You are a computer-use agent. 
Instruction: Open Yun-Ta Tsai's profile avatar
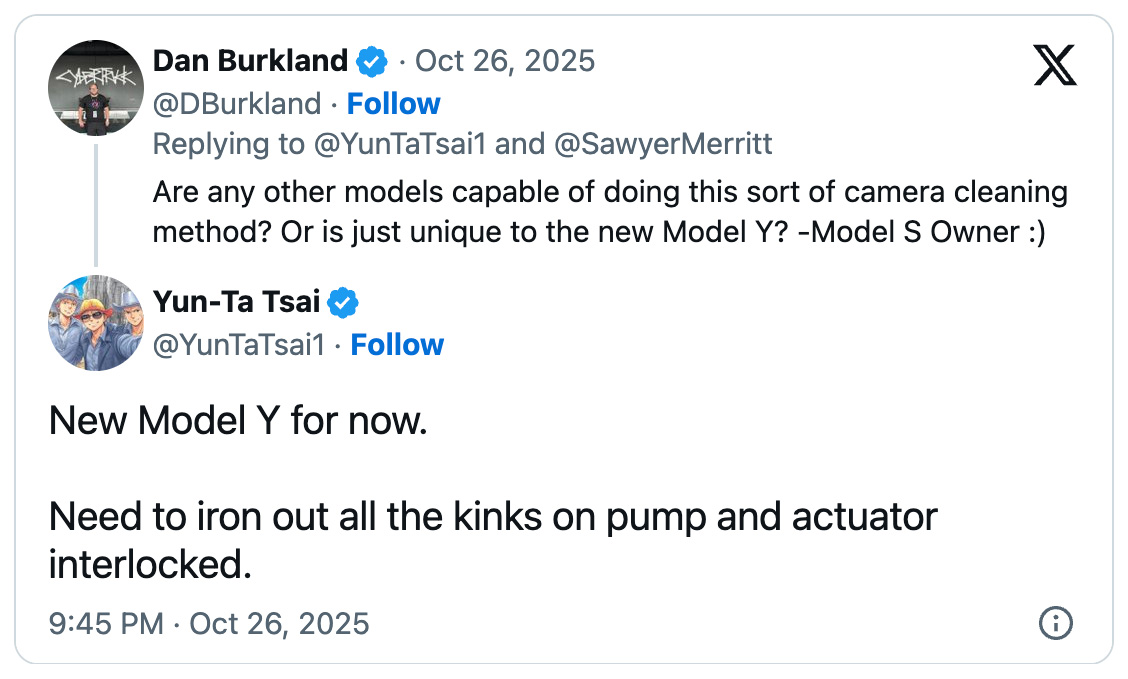96,323
